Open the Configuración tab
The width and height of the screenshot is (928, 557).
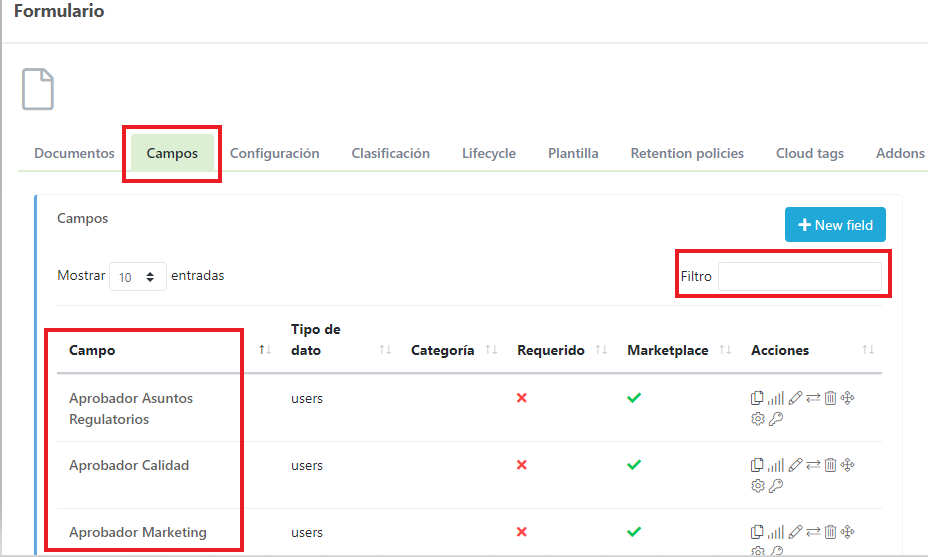(274, 154)
